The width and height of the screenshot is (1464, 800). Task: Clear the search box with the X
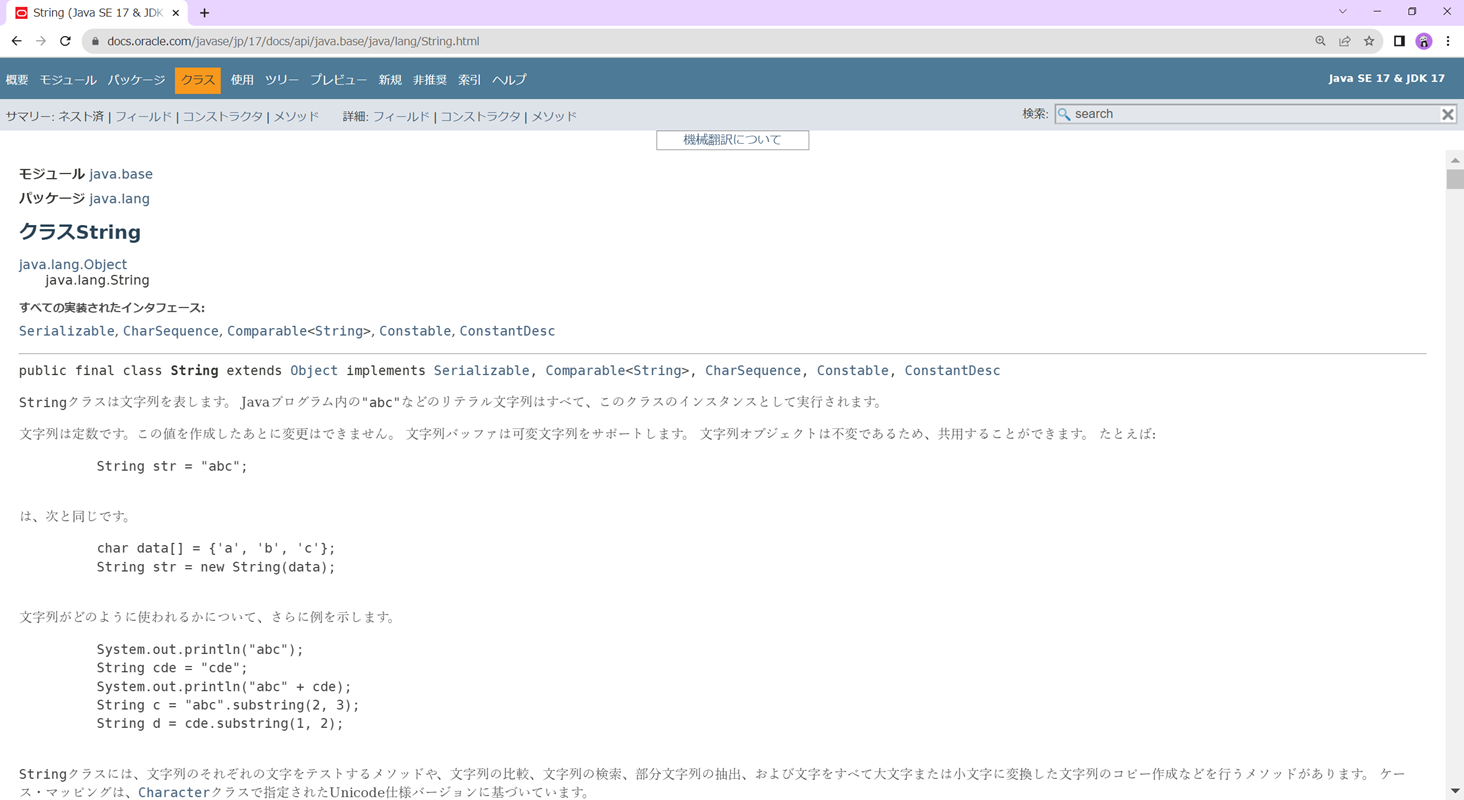point(1447,114)
